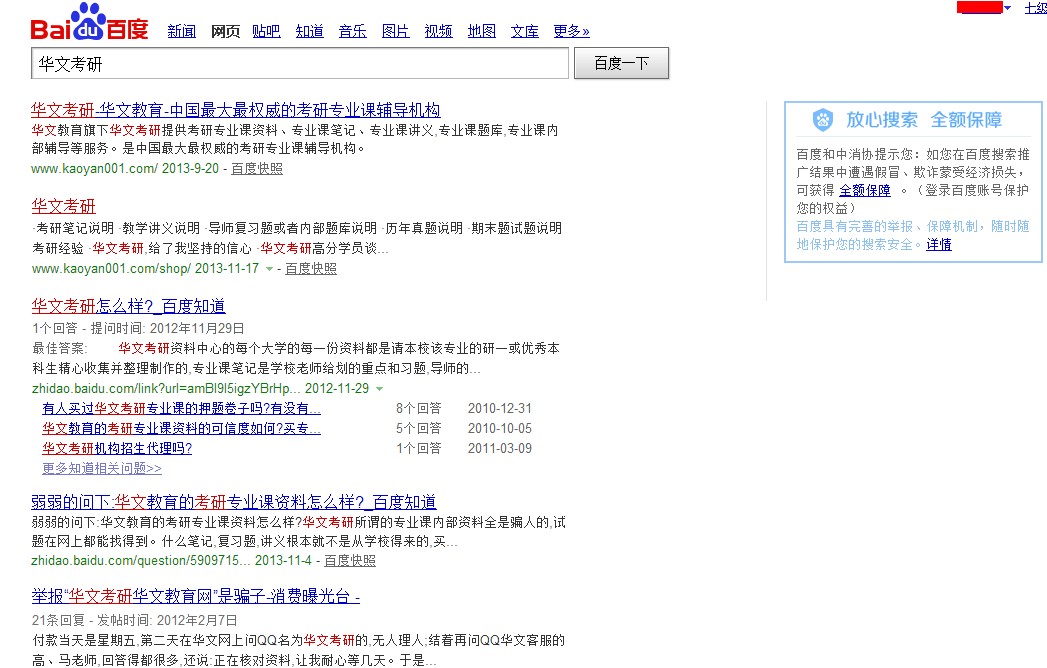The image size is (1047, 668).
Task: Click the URL text zhidao.baidu.com/question/5909715...
Action: [x=141, y=560]
